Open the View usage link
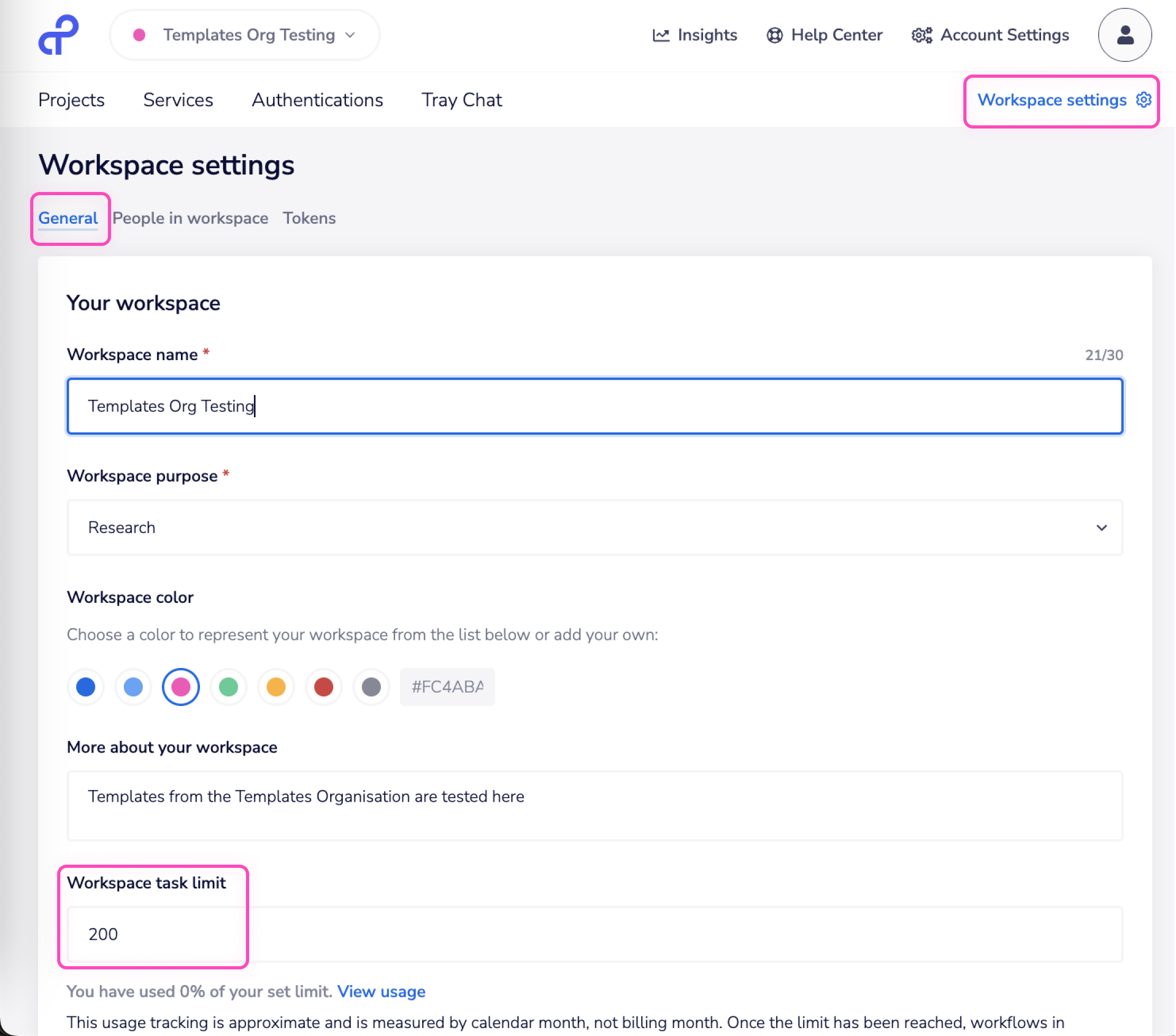The width and height of the screenshot is (1176, 1036). (381, 991)
